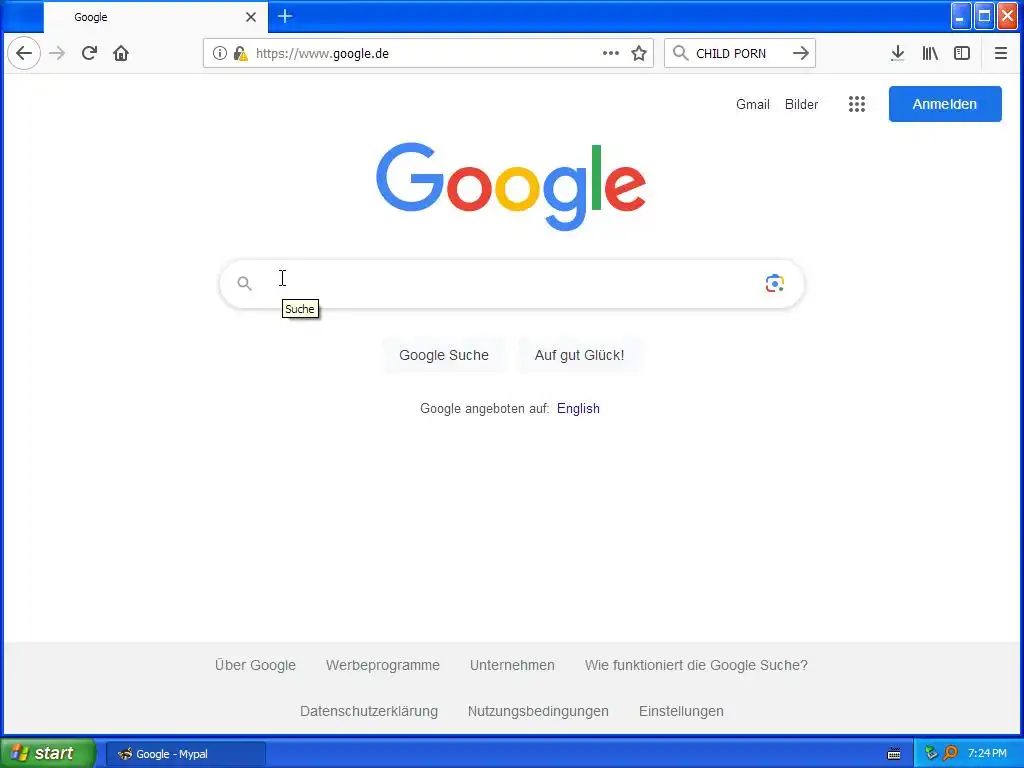
Task: Click the Google logo
Action: click(x=511, y=186)
